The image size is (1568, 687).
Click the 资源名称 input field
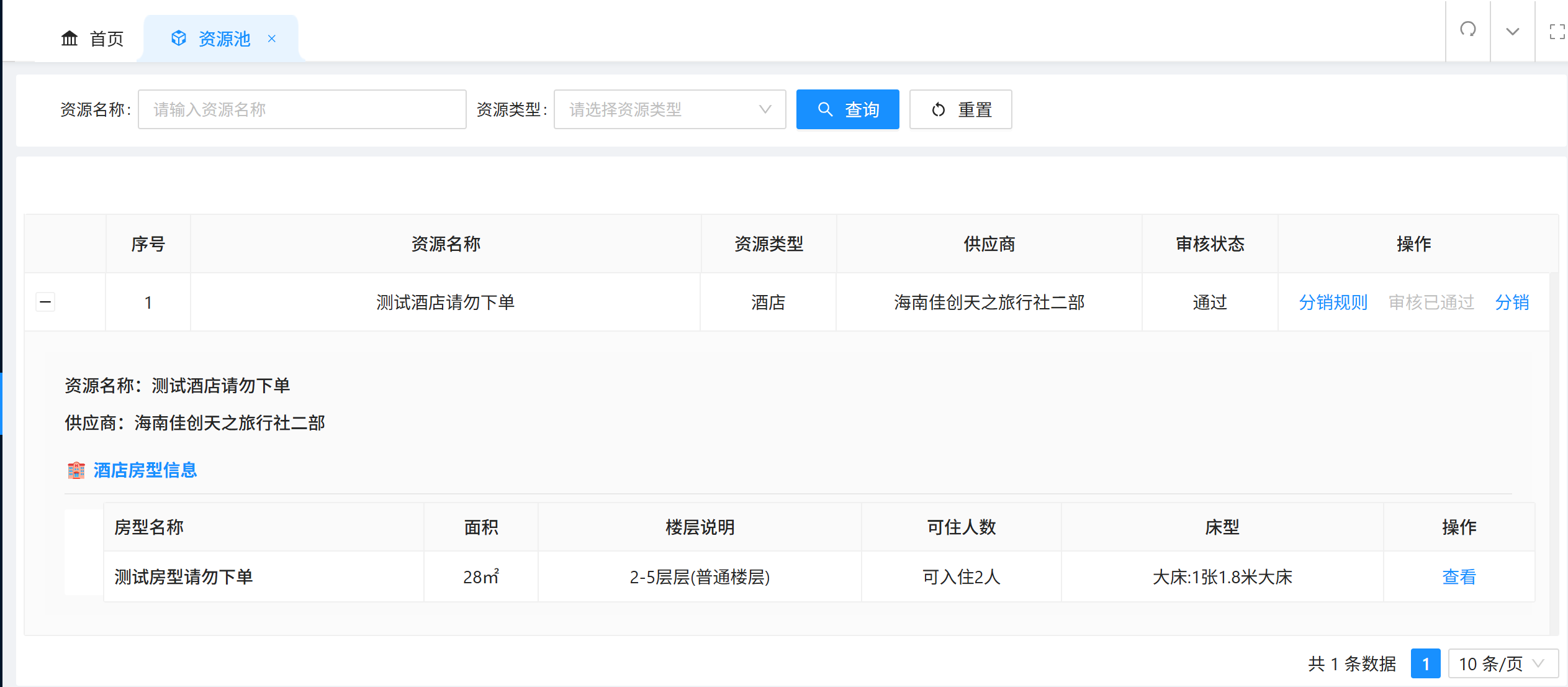302,109
